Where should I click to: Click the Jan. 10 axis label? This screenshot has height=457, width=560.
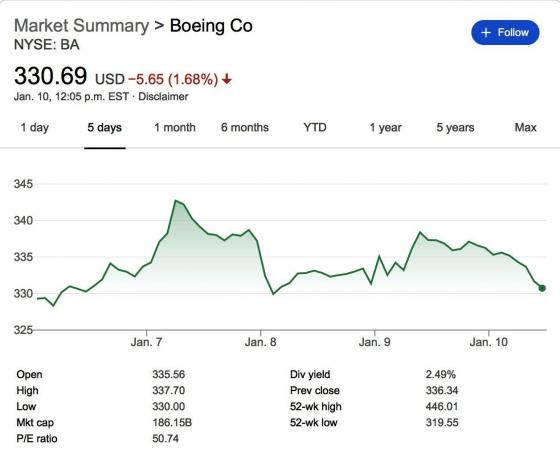tap(489, 342)
